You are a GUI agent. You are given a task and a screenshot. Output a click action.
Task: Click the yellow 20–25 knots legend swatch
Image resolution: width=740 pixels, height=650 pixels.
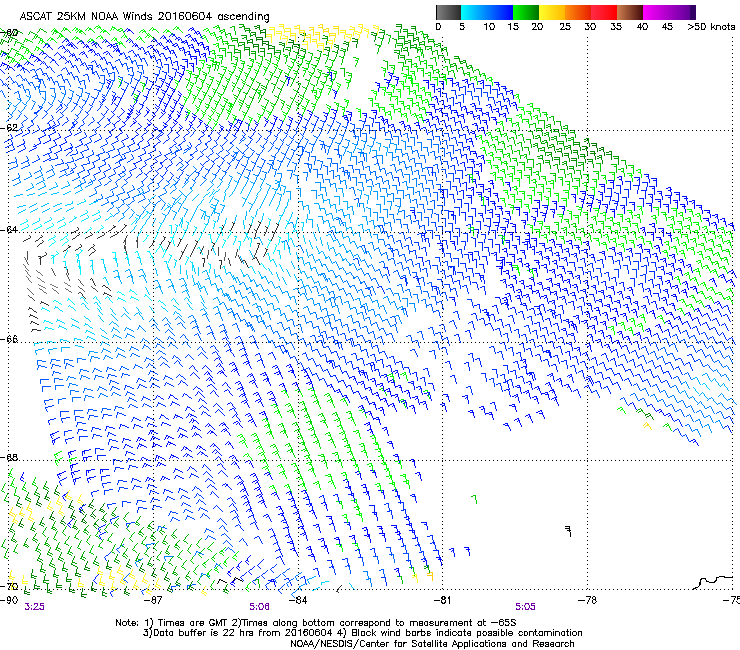[x=552, y=12]
